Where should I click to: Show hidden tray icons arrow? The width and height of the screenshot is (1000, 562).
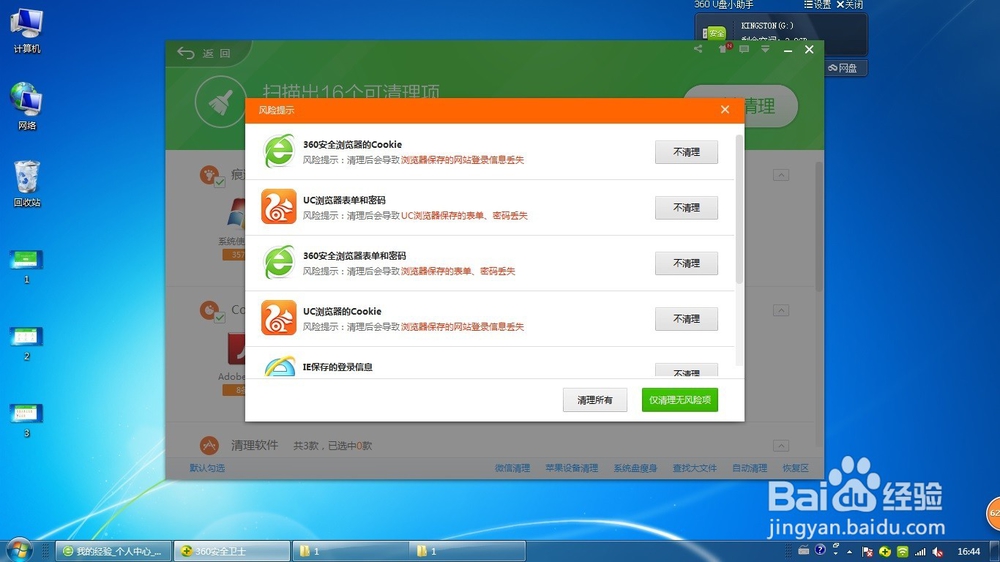tap(849, 552)
